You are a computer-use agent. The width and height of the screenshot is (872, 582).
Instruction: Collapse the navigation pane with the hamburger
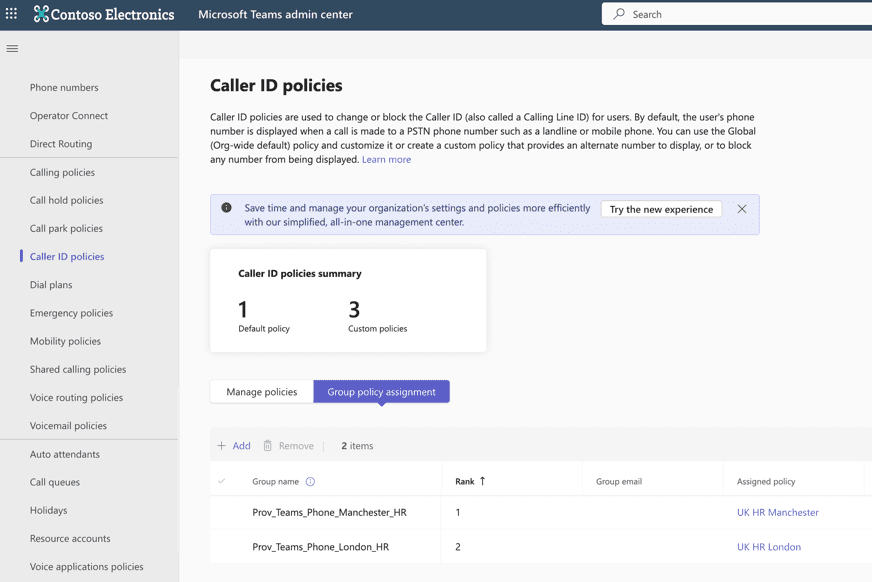coord(12,48)
